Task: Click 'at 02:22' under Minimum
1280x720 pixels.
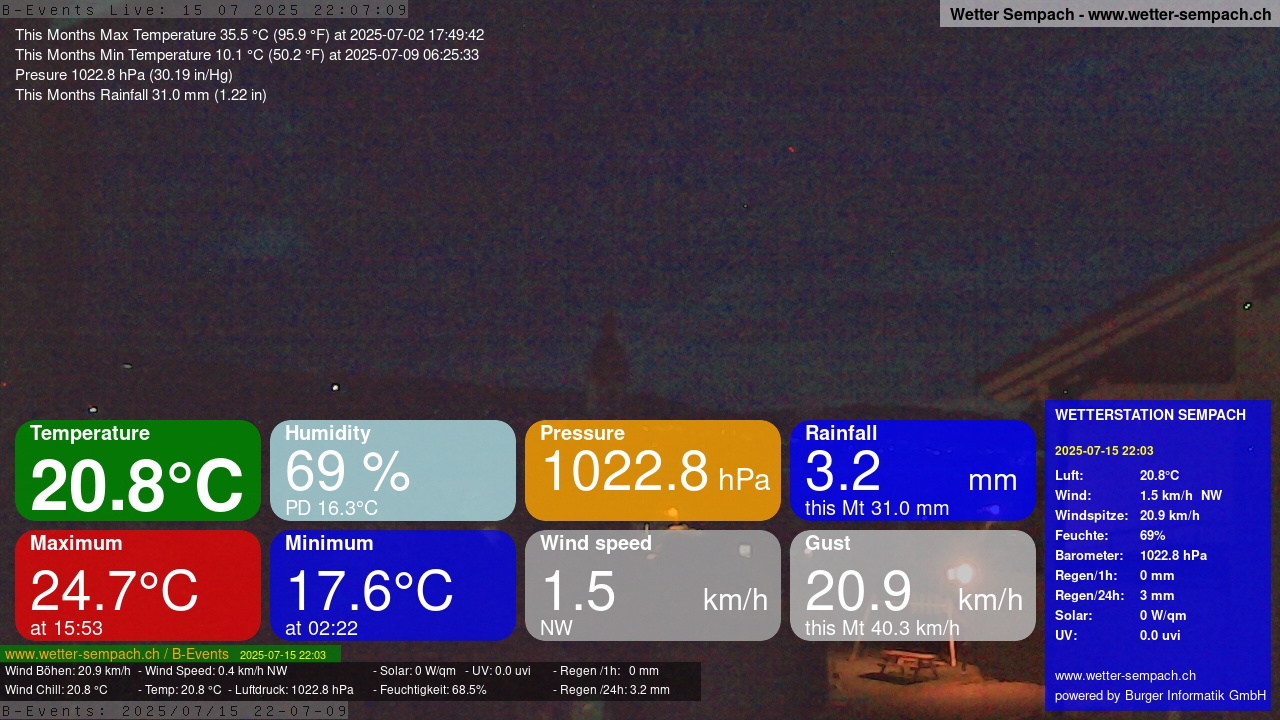Action: tap(321, 628)
